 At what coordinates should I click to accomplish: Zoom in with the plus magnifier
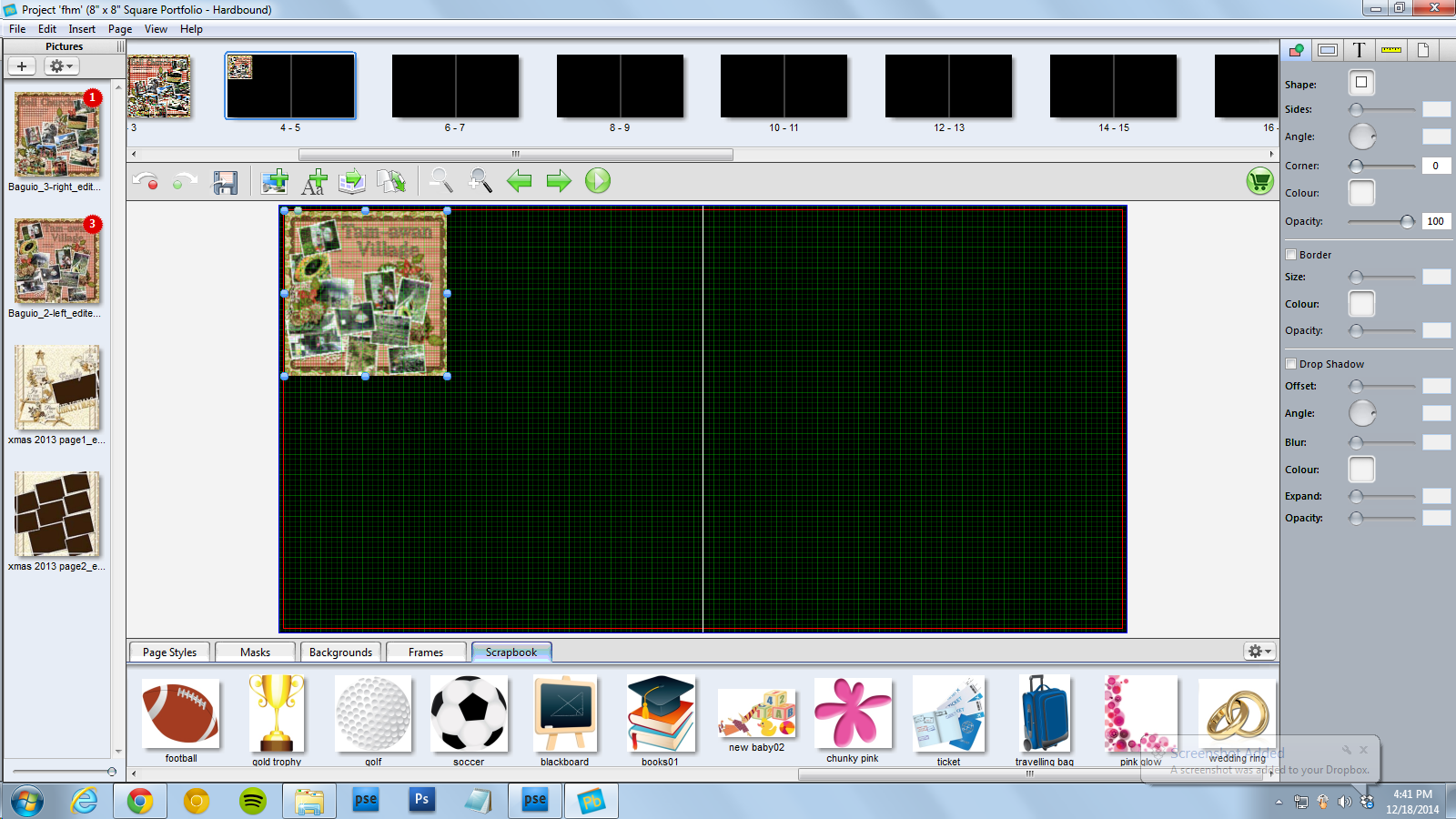click(480, 180)
